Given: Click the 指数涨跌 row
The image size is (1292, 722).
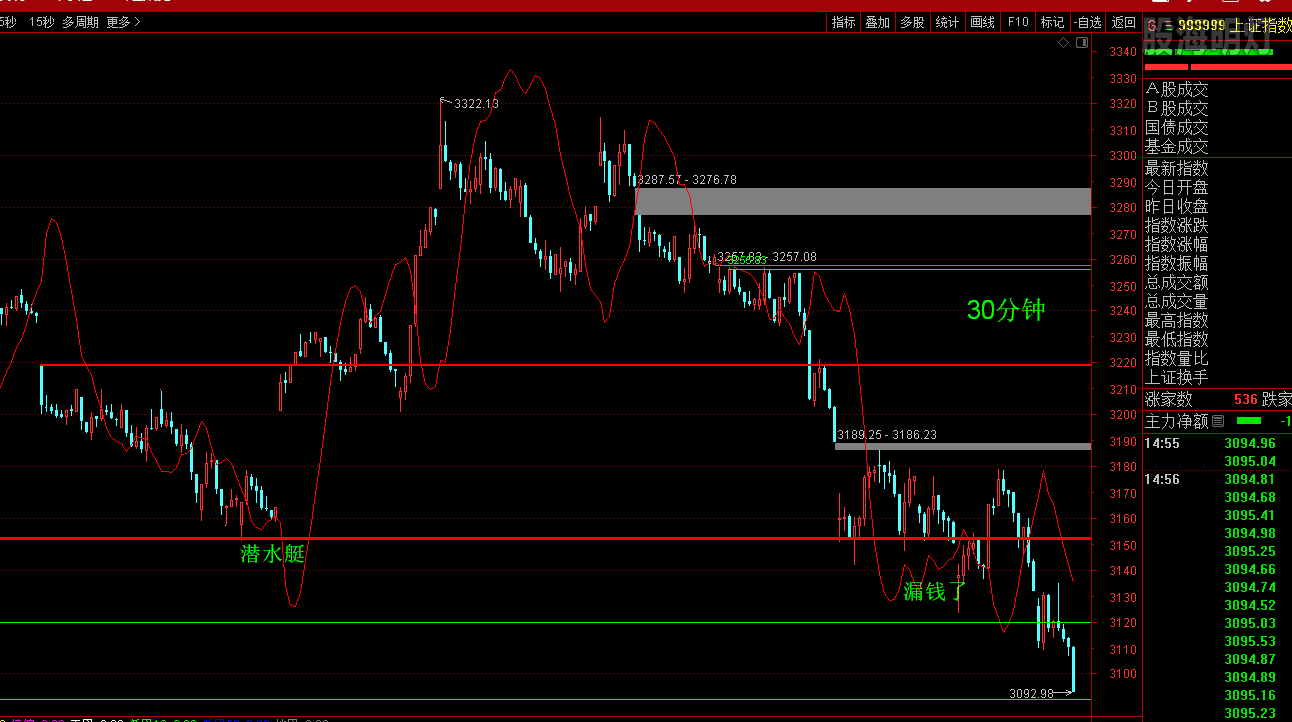Looking at the screenshot, I should 1177,225.
